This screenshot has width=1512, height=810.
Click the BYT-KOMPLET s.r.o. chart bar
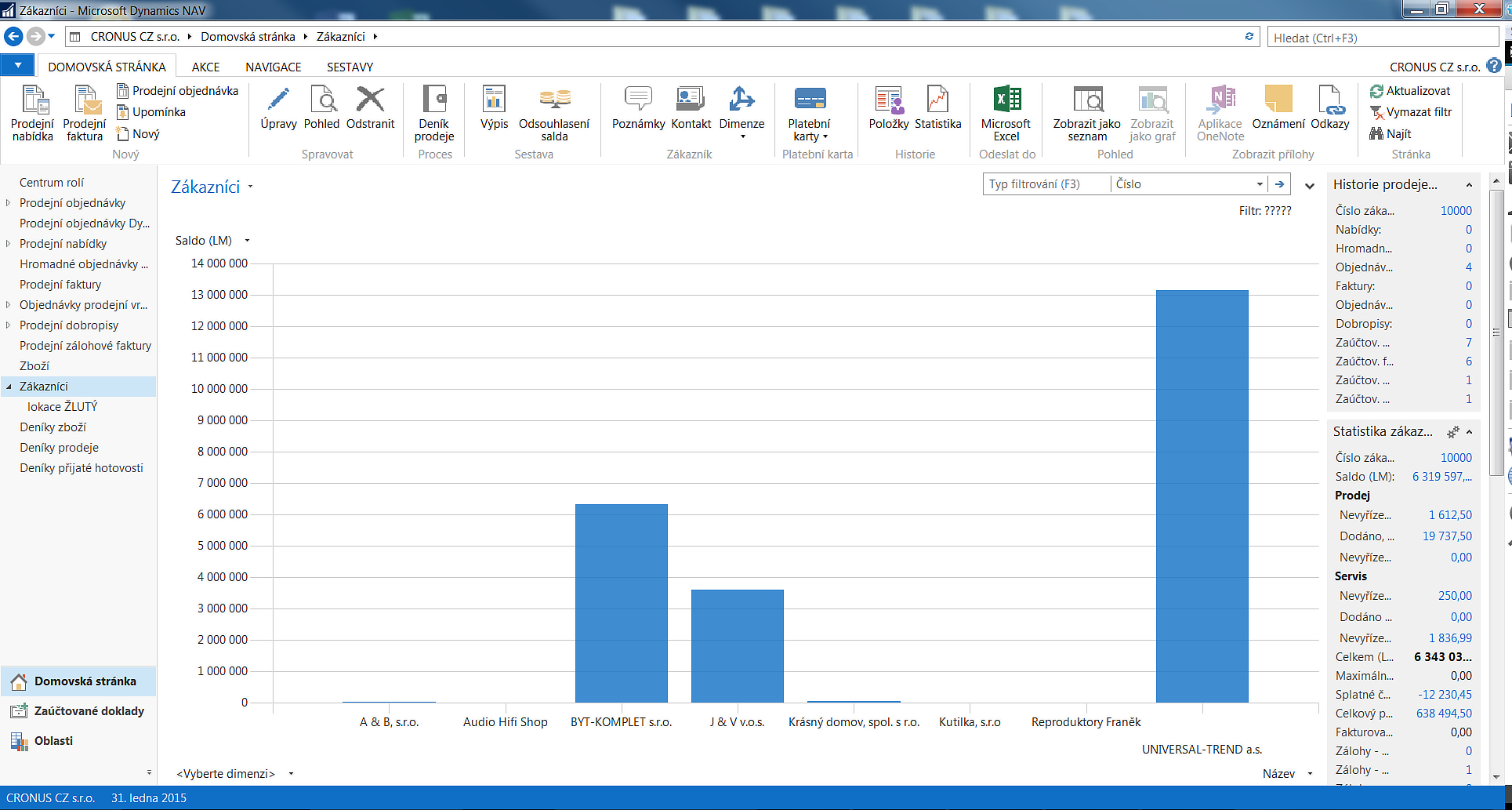tap(621, 602)
